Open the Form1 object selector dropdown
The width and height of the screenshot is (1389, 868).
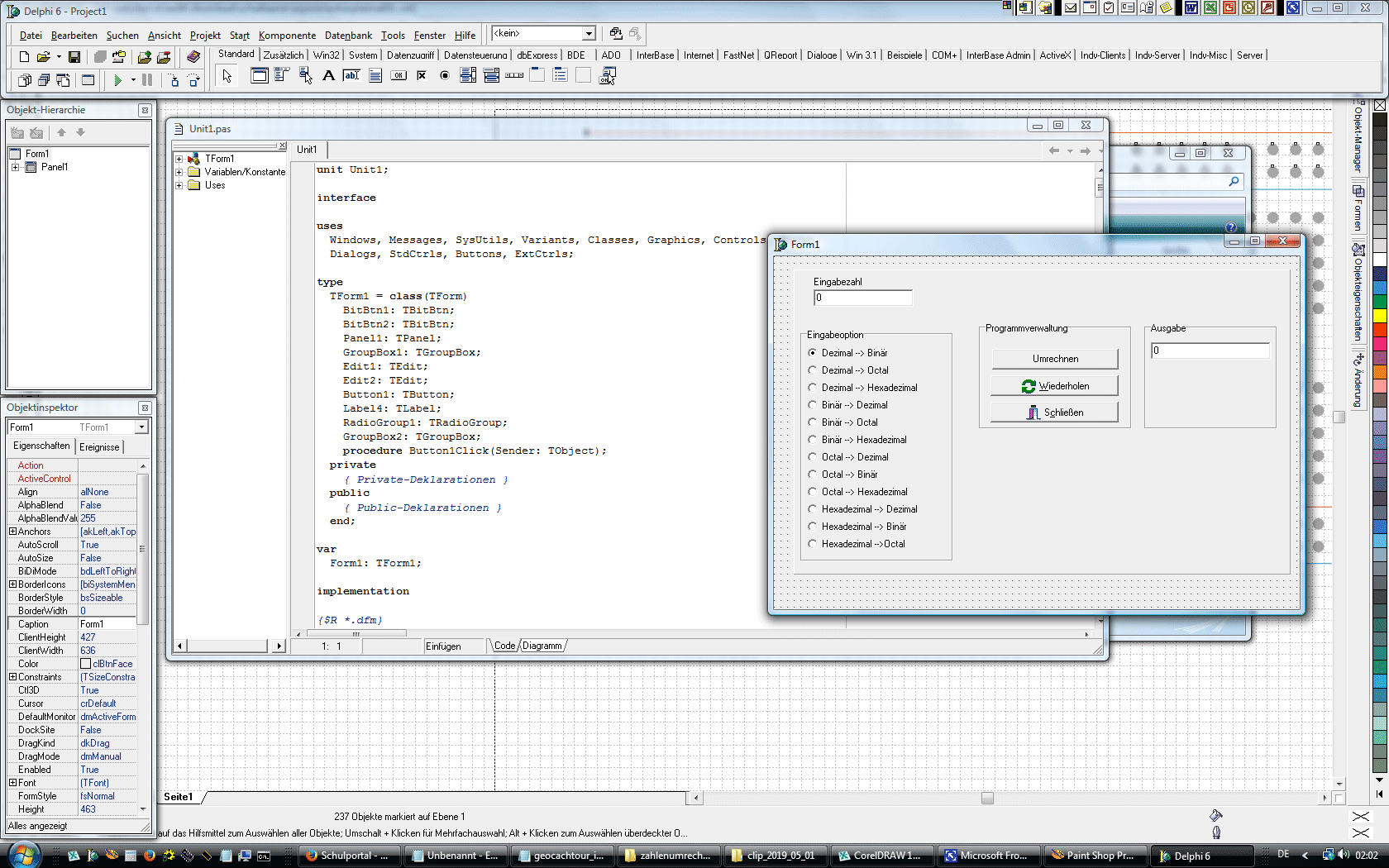pos(141,427)
